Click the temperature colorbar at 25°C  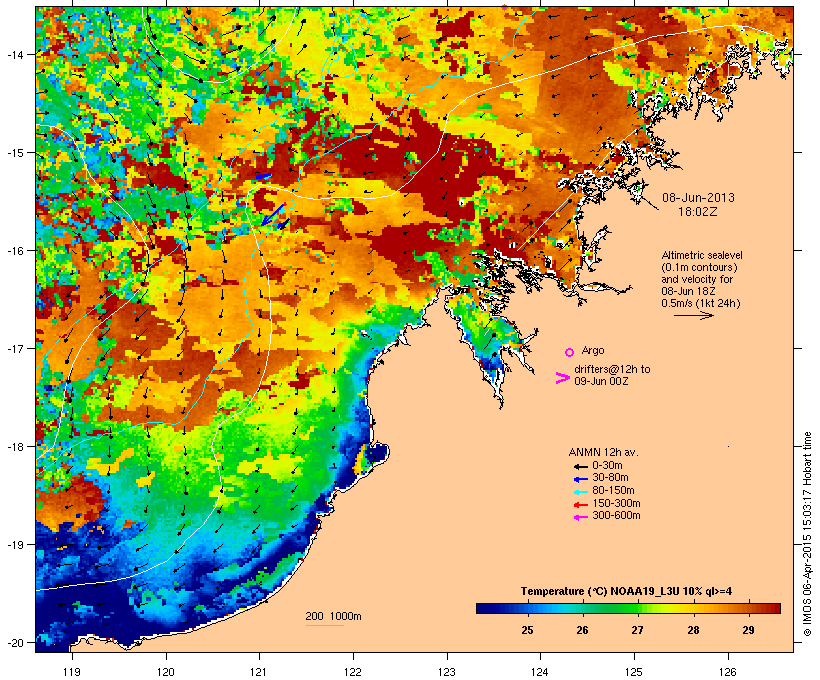(527, 608)
